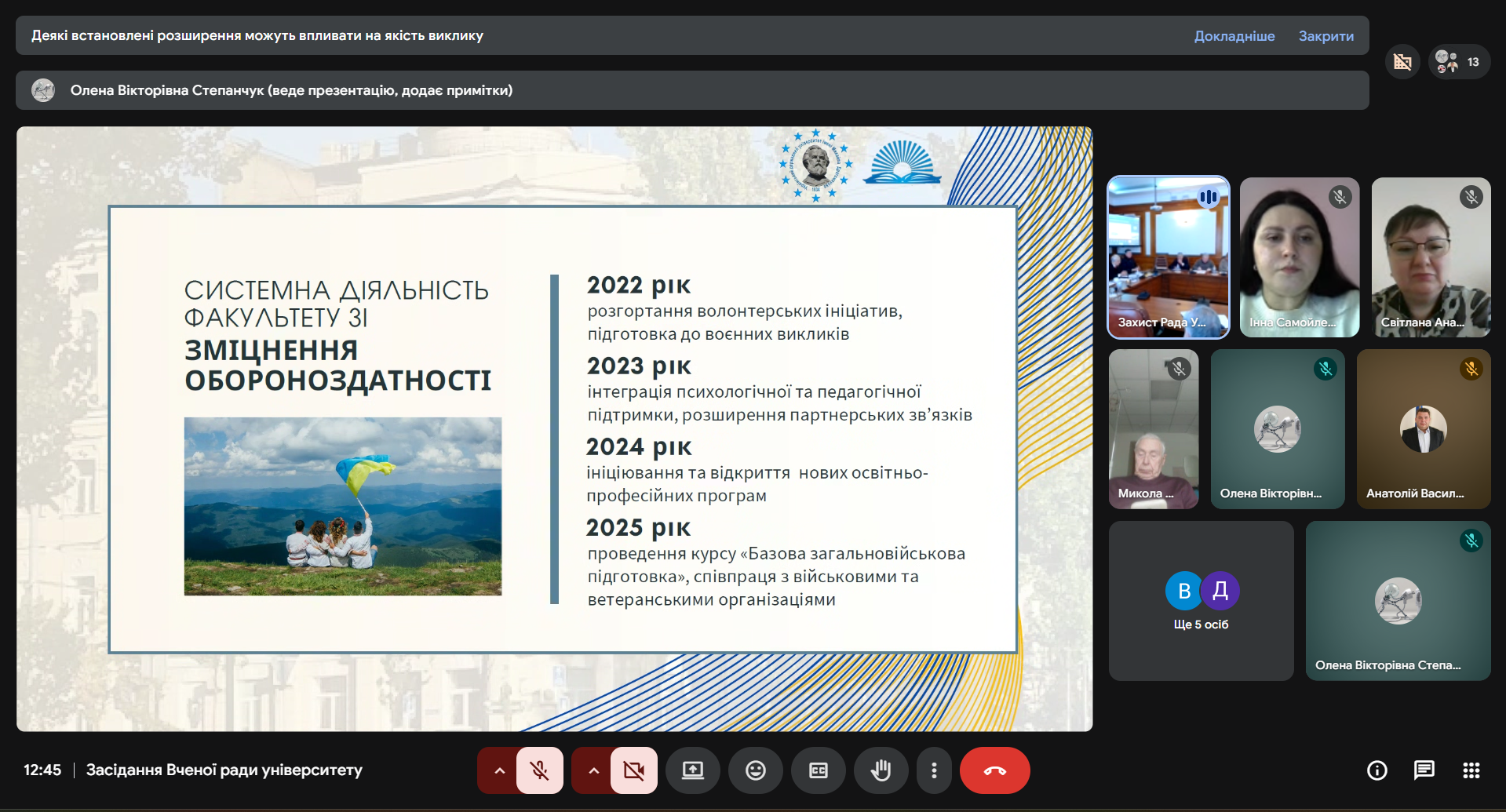End the call with the red hang-up button
Viewport: 1506px width, 812px height.
pos(994,770)
